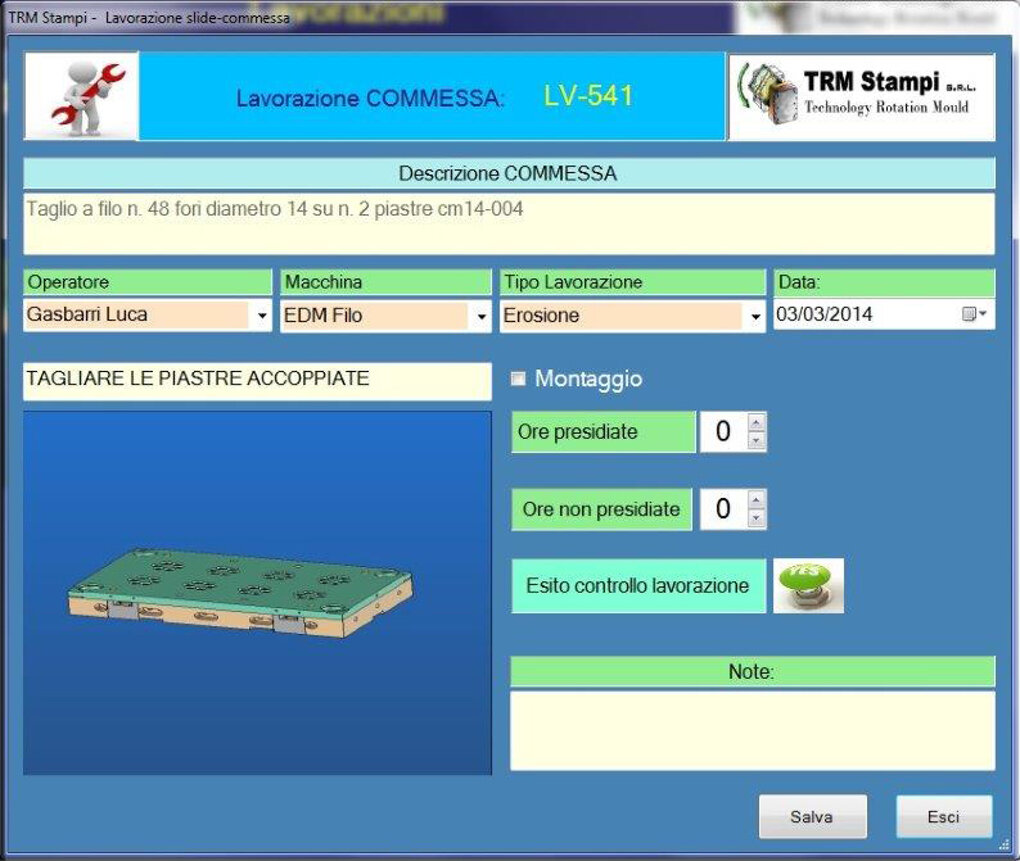This screenshot has height=861, width=1020.
Task: Click the green YES result button icon
Action: point(809,585)
